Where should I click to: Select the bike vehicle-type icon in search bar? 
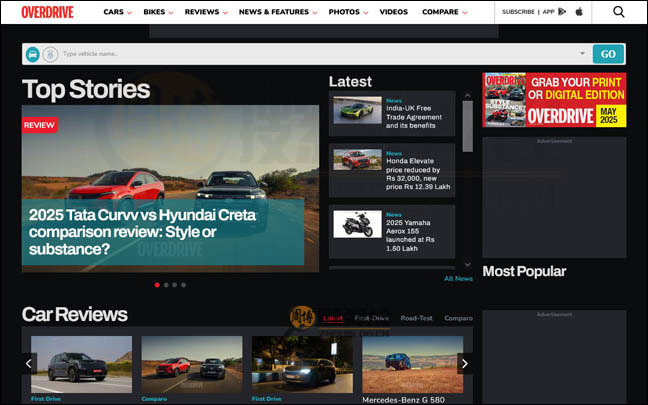(50, 54)
